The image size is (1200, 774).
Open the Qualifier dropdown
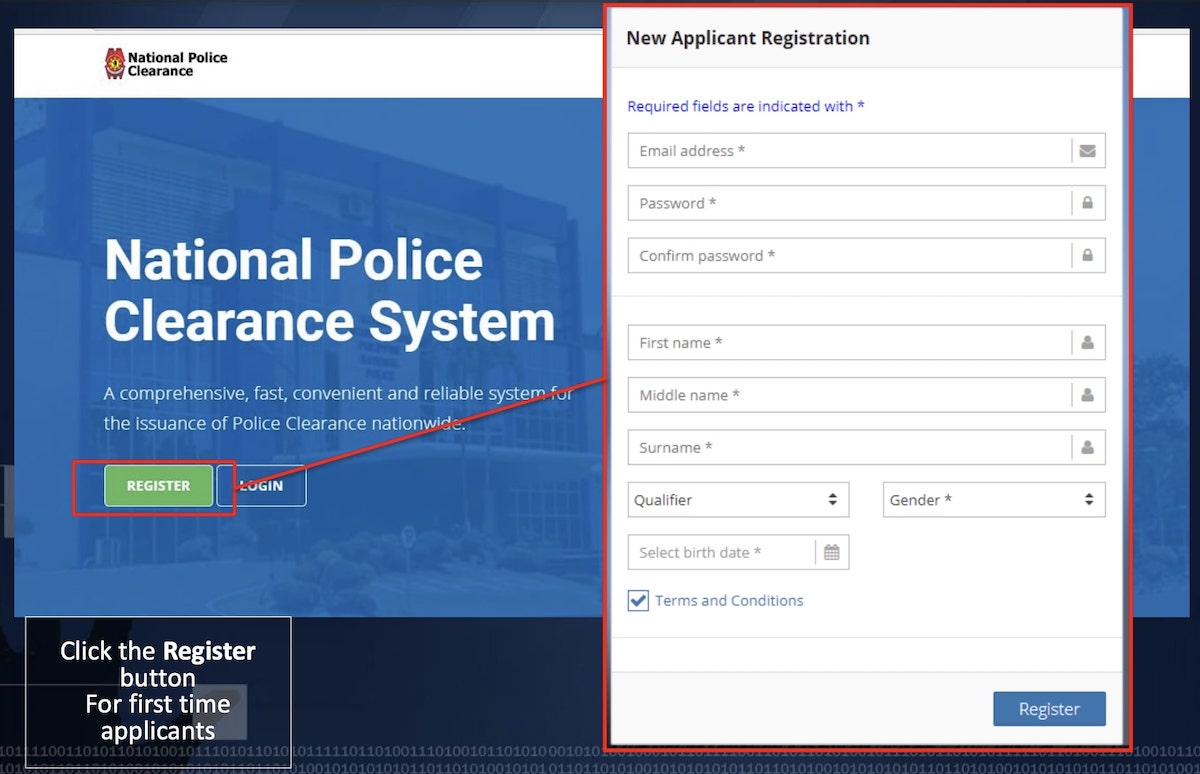click(x=738, y=500)
